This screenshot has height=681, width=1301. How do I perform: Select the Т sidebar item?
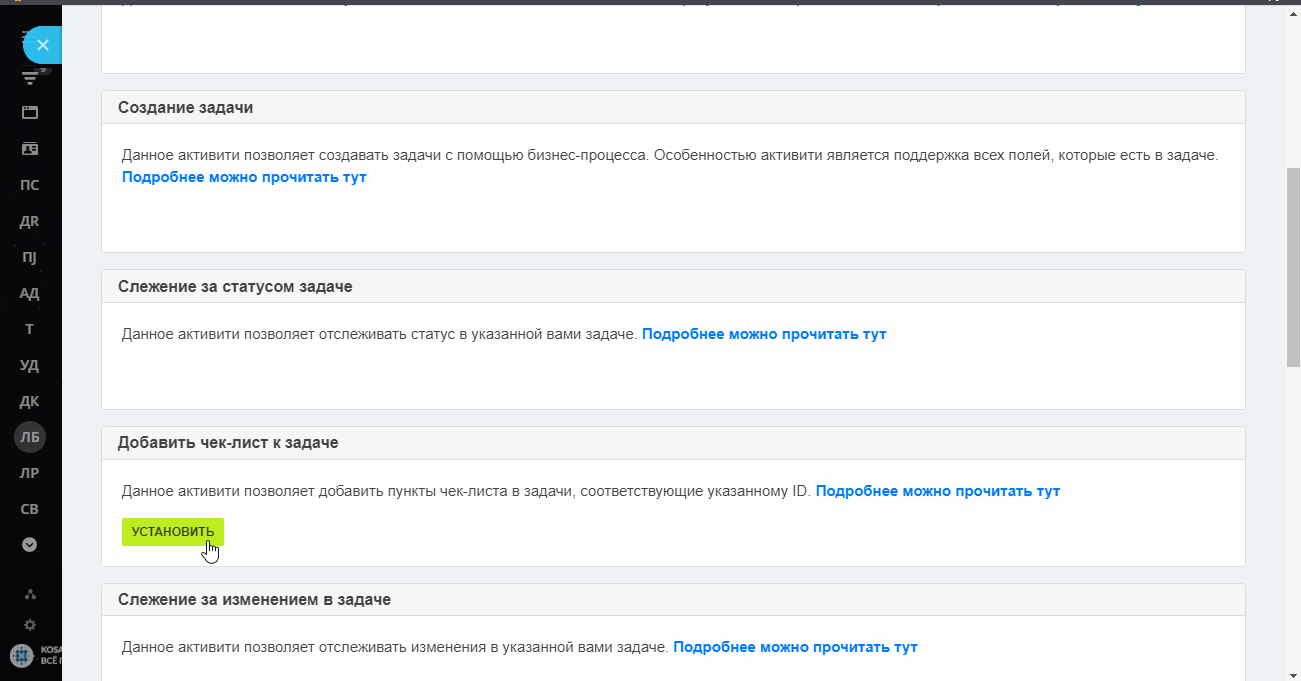[x=30, y=329]
